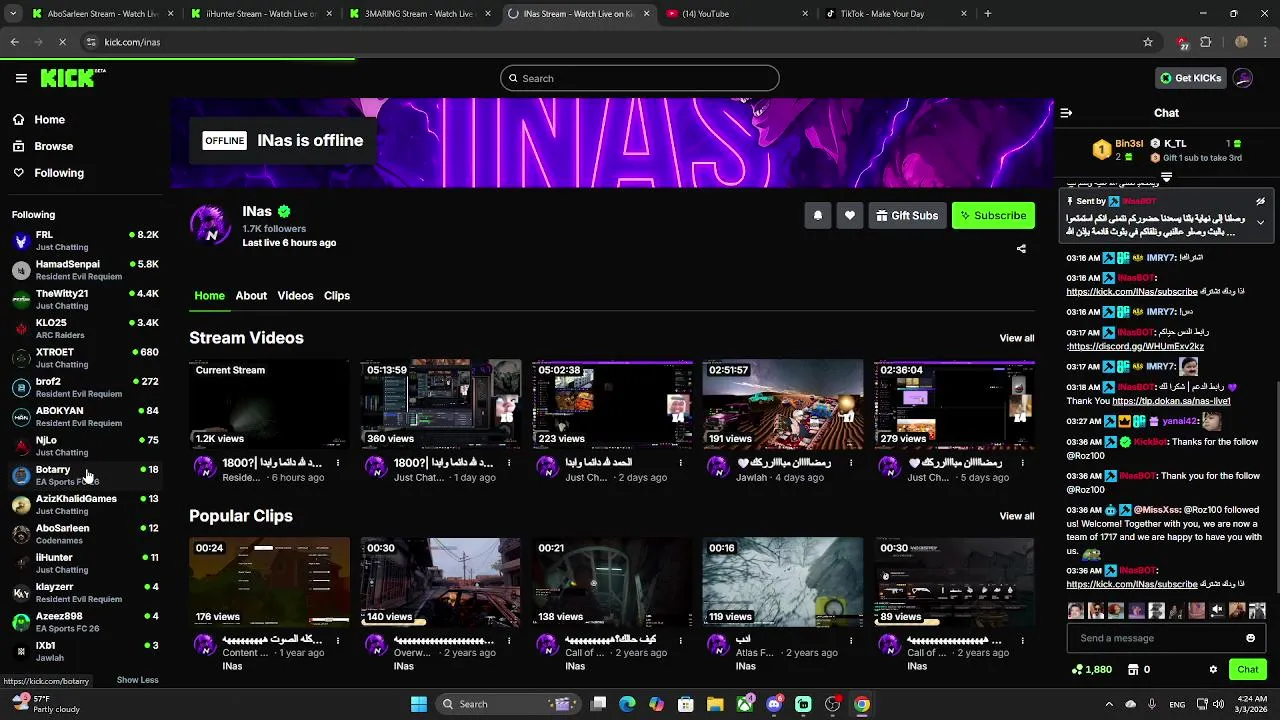
Task: Open chat settings gear icon
Action: tap(1213, 670)
